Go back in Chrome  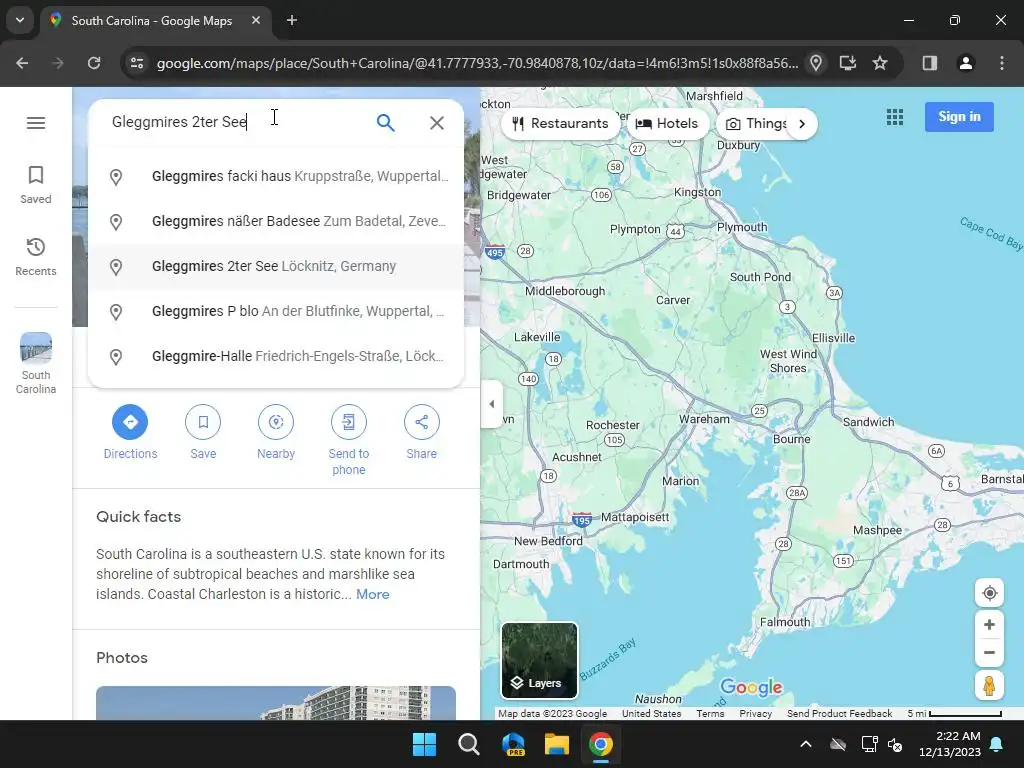22,63
